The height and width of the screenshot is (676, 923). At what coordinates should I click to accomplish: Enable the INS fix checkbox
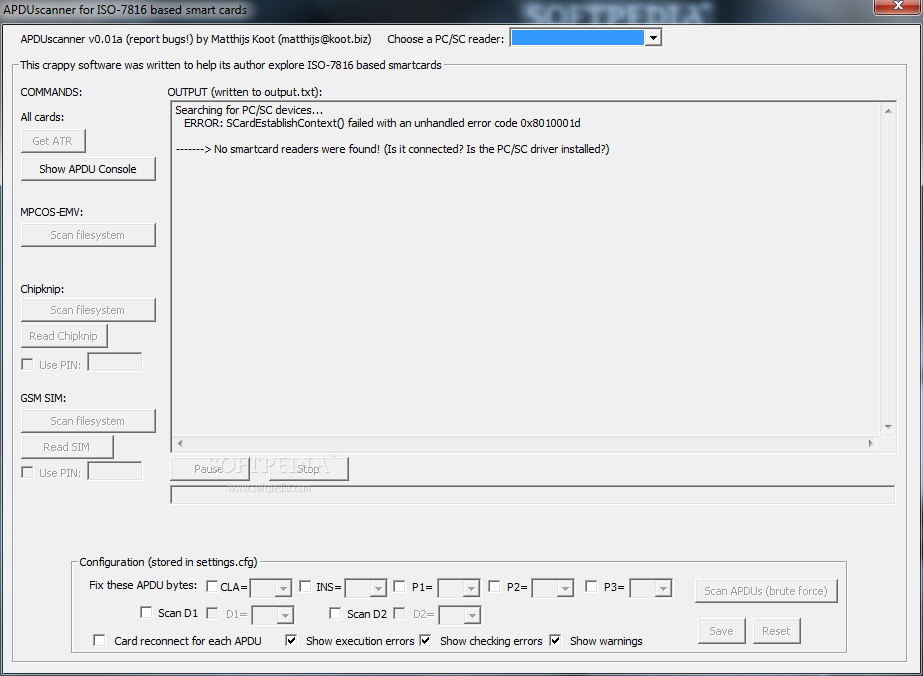click(x=305, y=586)
